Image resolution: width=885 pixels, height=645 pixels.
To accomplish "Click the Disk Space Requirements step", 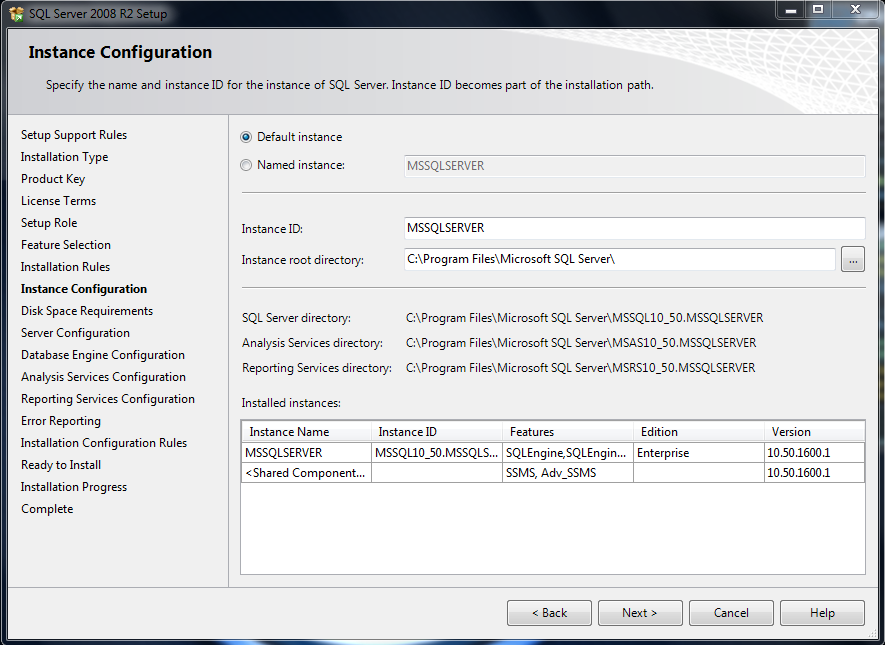I will tap(87, 311).
